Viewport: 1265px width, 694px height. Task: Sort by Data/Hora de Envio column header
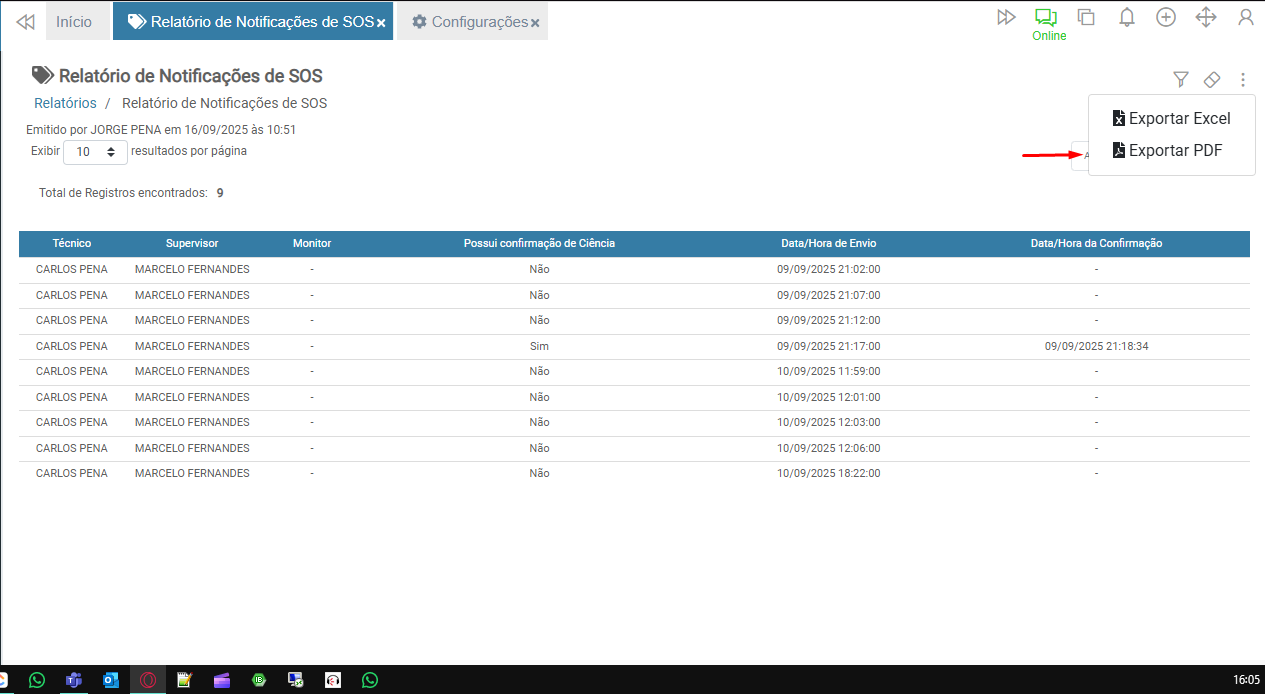click(828, 243)
